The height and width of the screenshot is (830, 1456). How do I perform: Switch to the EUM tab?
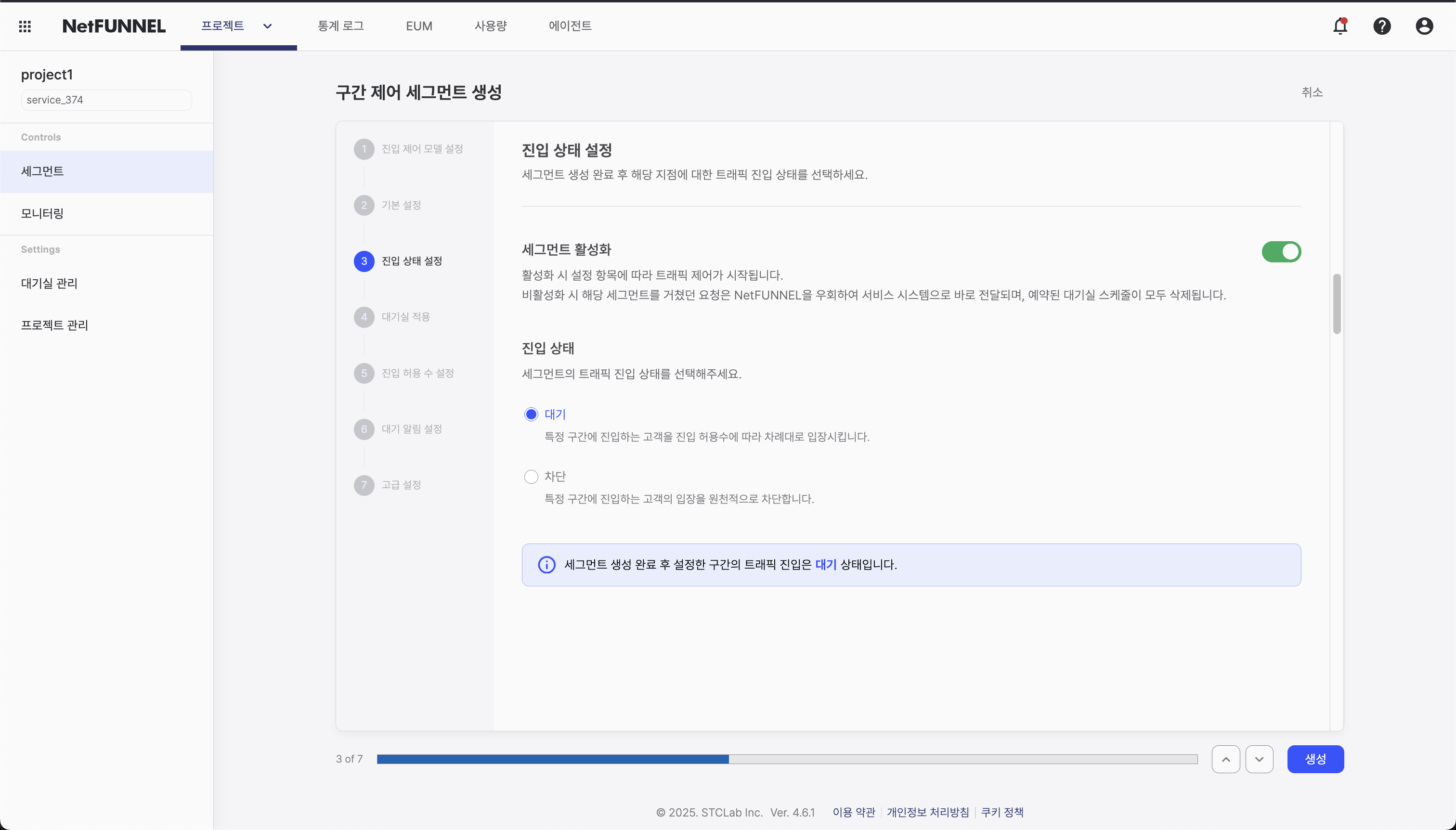click(x=419, y=26)
